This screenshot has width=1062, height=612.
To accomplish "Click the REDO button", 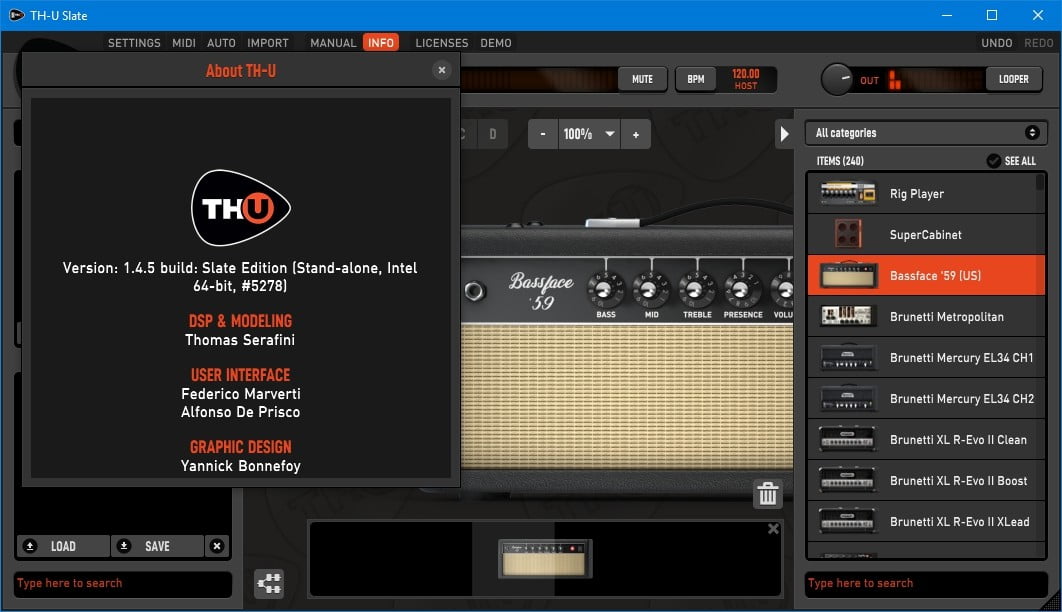I will tap(1038, 43).
